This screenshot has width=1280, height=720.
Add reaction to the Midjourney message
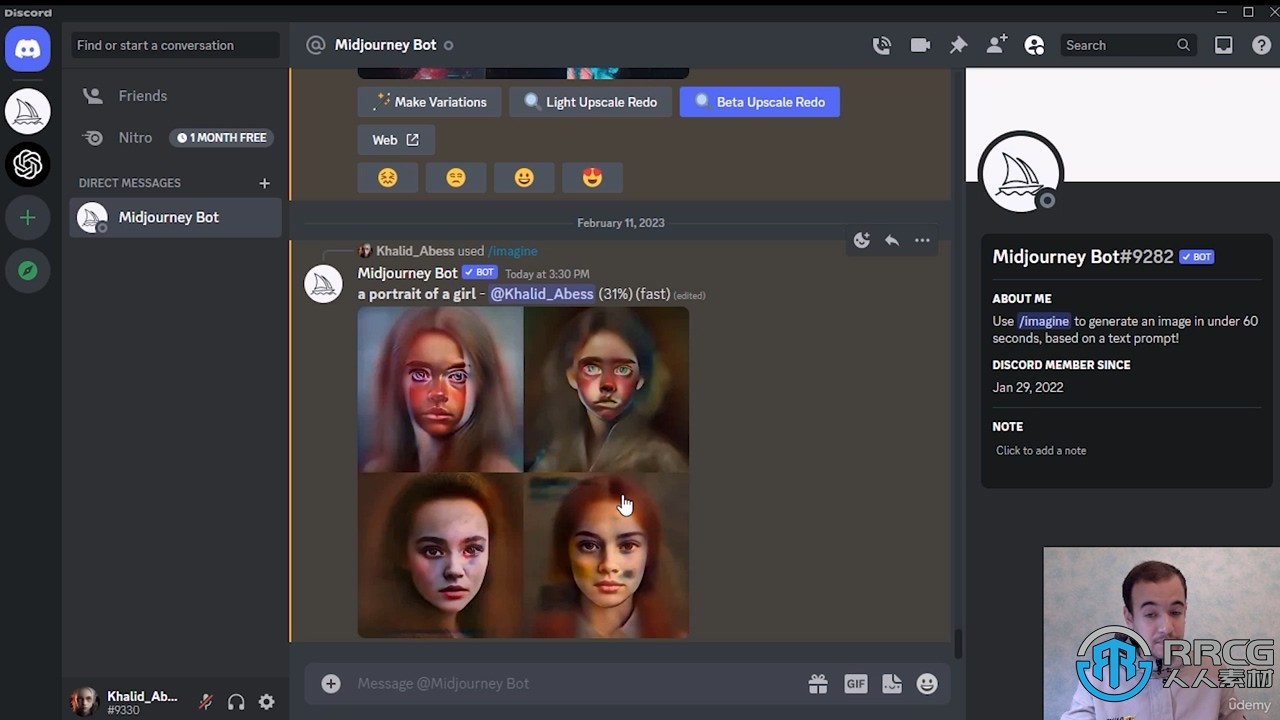coord(862,240)
